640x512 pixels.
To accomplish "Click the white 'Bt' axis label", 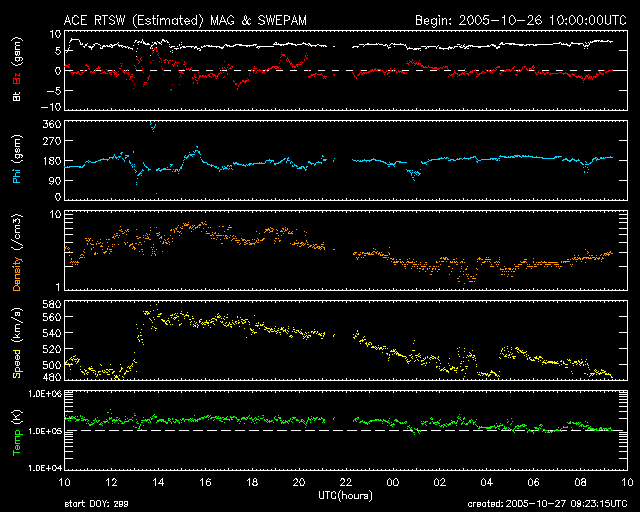I will click(x=17, y=96).
